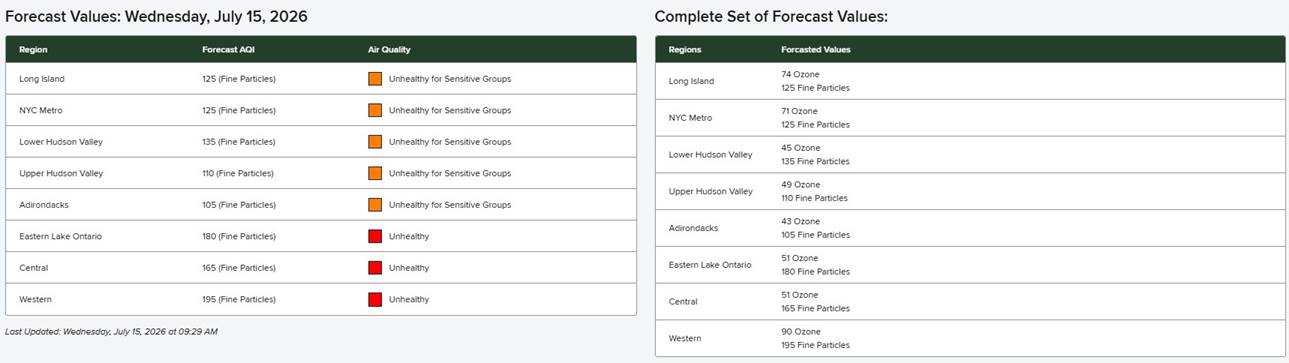Click the red swatch for Western region
Screen dimensions: 1289x363
pyautogui.click(x=375, y=299)
